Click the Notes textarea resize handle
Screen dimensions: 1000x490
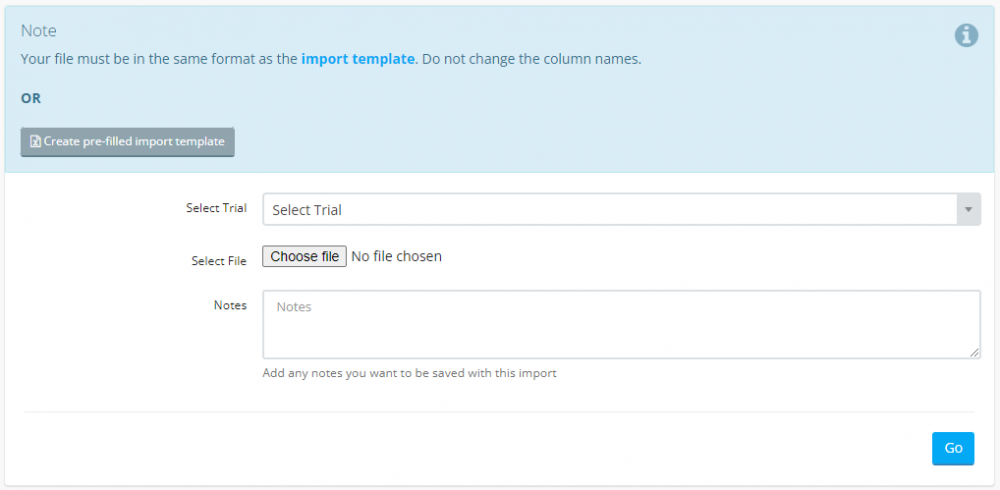pyautogui.click(x=975, y=353)
